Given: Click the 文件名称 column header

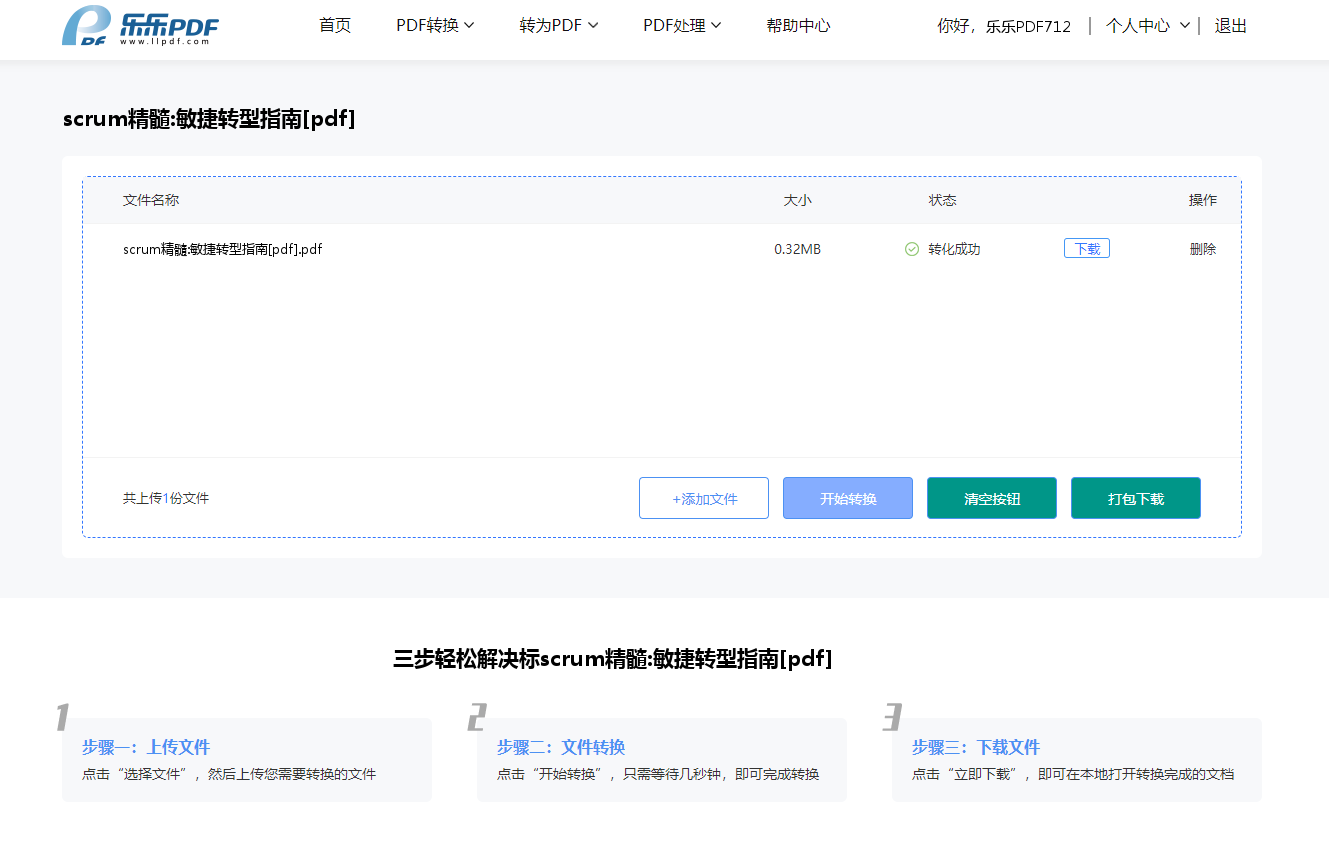Looking at the screenshot, I should coord(151,200).
